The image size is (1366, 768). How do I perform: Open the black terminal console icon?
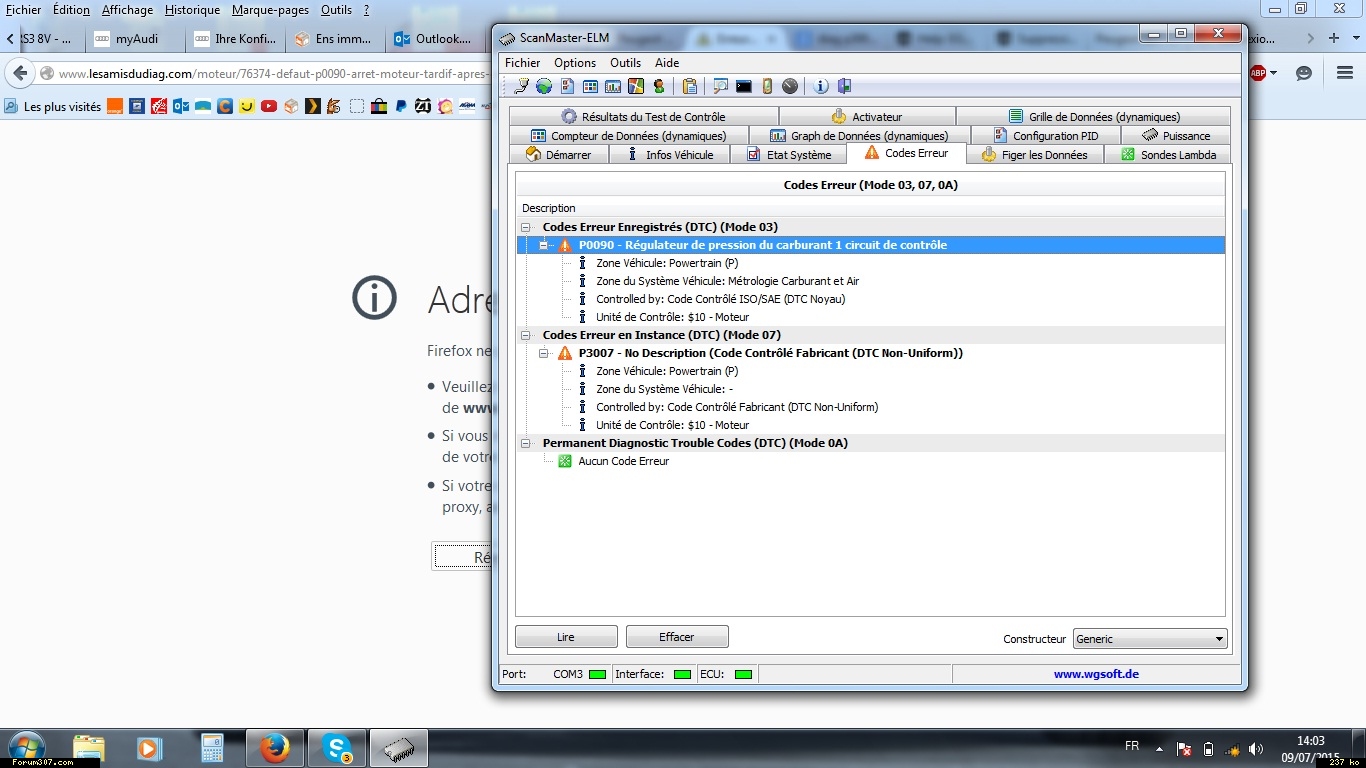point(743,87)
